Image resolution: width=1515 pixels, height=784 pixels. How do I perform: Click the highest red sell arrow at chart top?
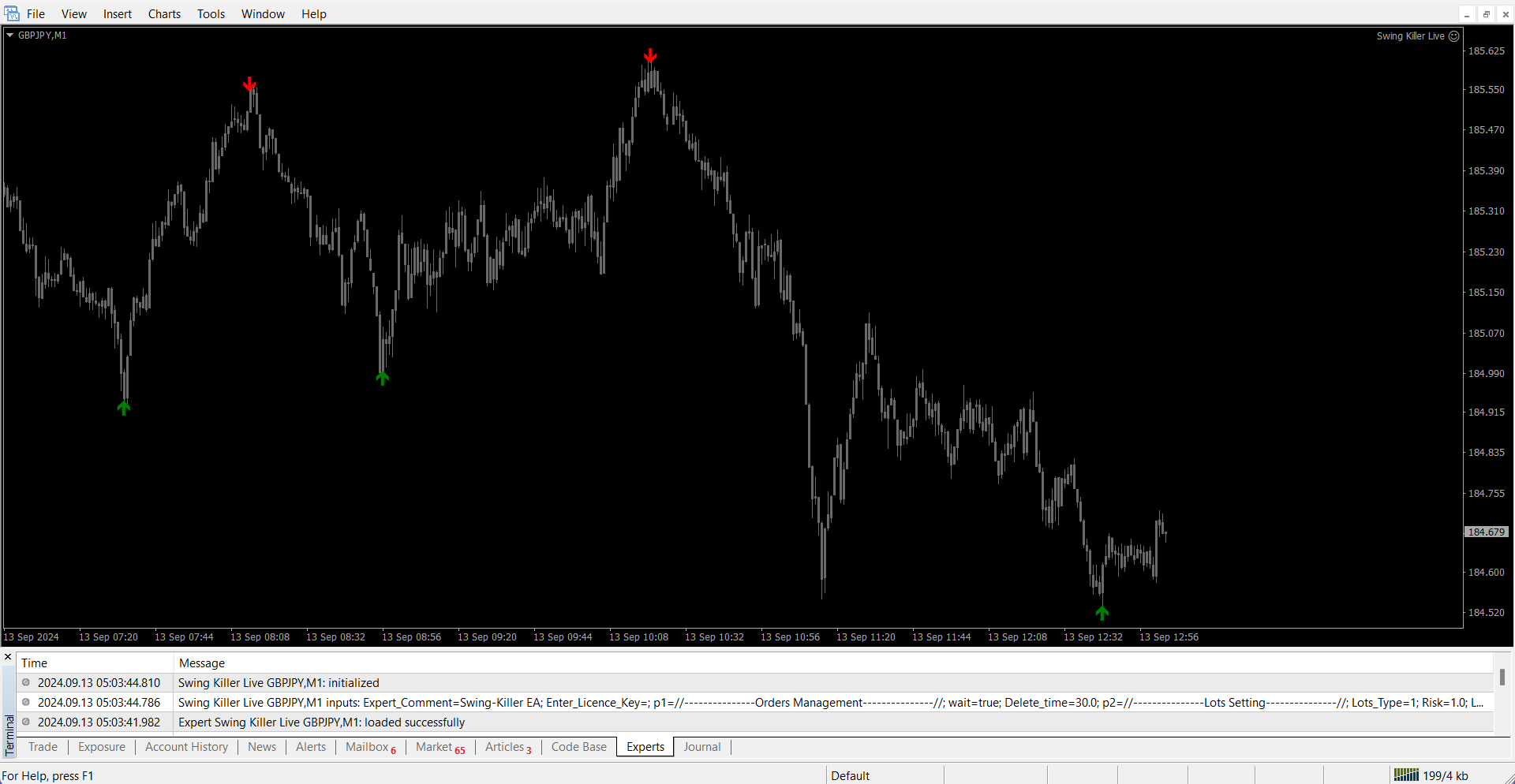coord(650,55)
